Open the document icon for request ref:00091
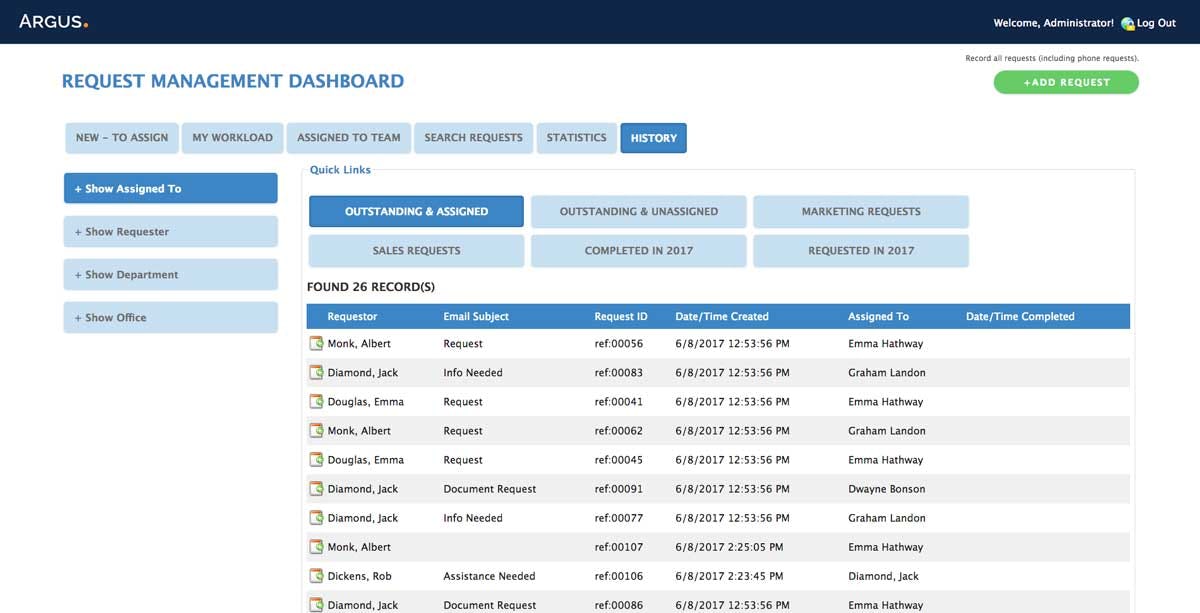This screenshot has height=613, width=1200. tap(318, 488)
